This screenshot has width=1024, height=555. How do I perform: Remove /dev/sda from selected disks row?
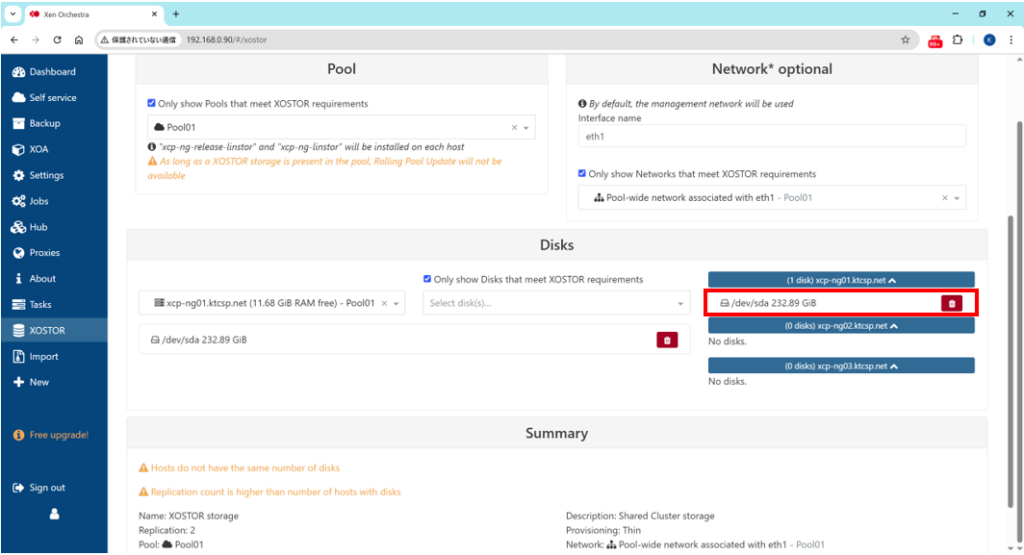pyautogui.click(x=668, y=340)
